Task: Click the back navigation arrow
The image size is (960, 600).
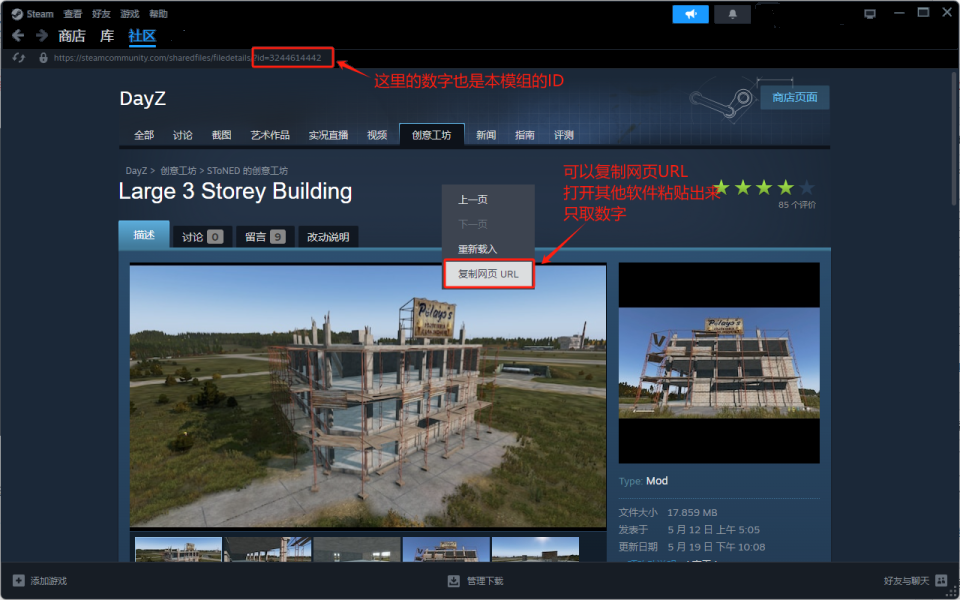Action: [x=18, y=36]
